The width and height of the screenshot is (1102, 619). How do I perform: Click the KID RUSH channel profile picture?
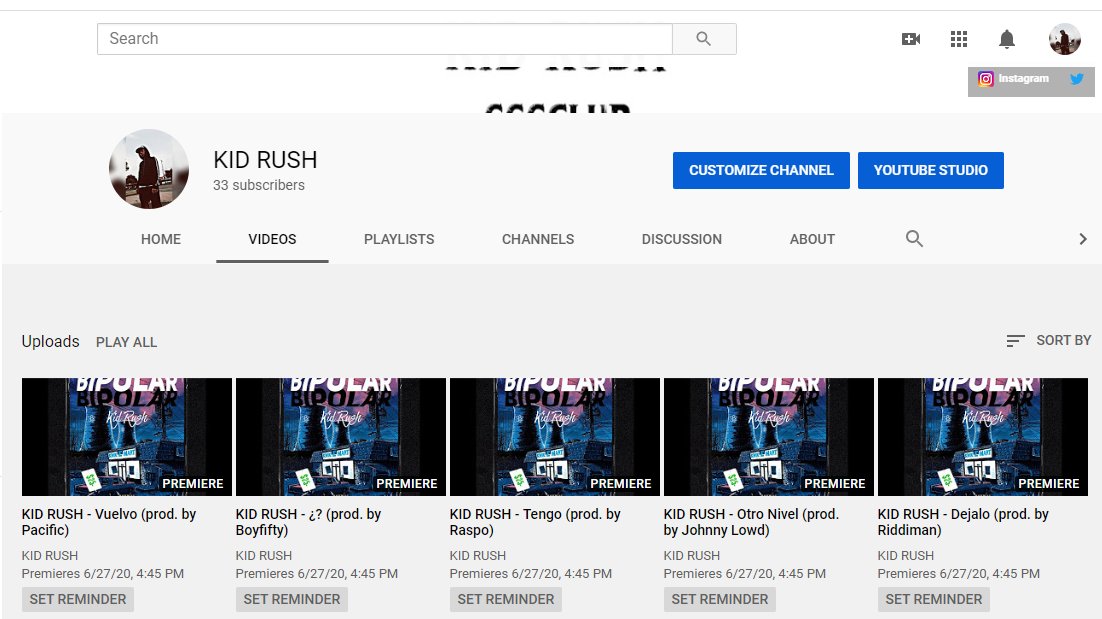(149, 169)
